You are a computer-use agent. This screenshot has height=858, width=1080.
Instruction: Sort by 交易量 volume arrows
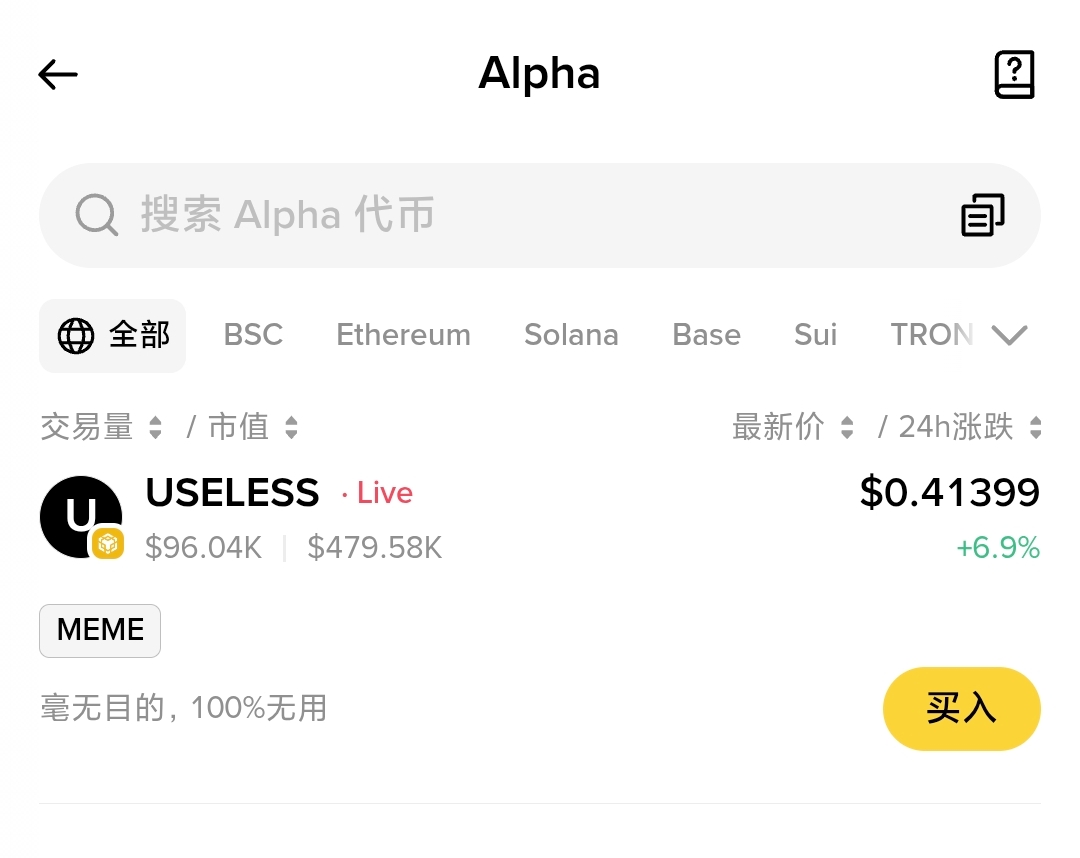[x=155, y=428]
